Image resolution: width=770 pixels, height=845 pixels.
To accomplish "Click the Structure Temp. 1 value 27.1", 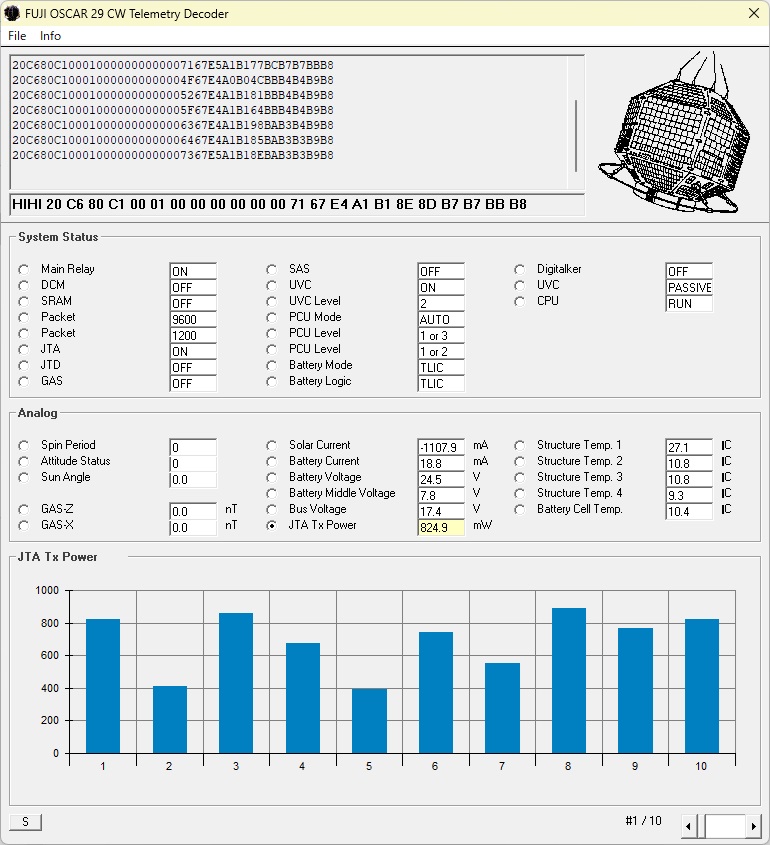I will [689, 447].
